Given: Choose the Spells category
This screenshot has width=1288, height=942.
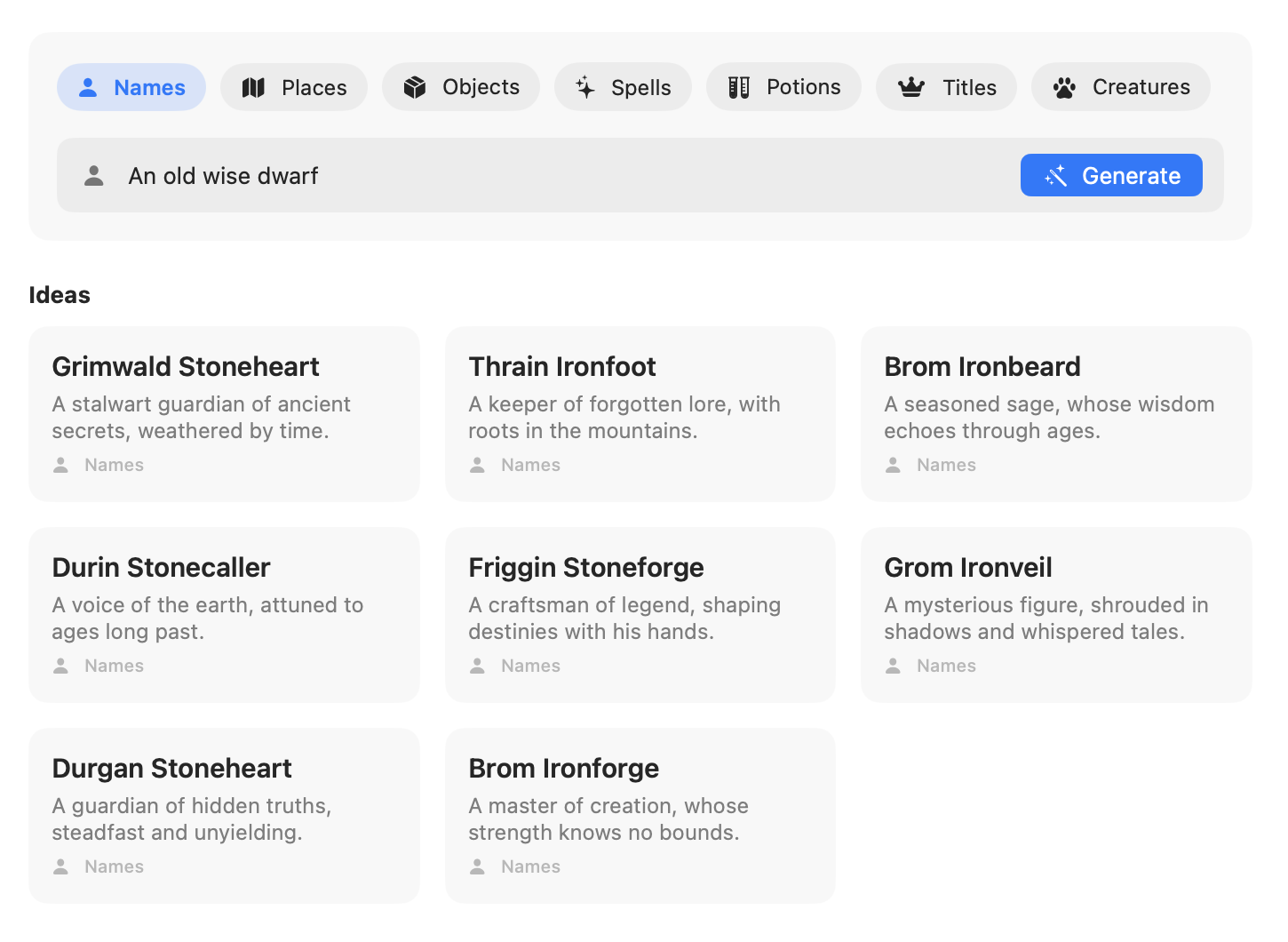Looking at the screenshot, I should [x=623, y=87].
